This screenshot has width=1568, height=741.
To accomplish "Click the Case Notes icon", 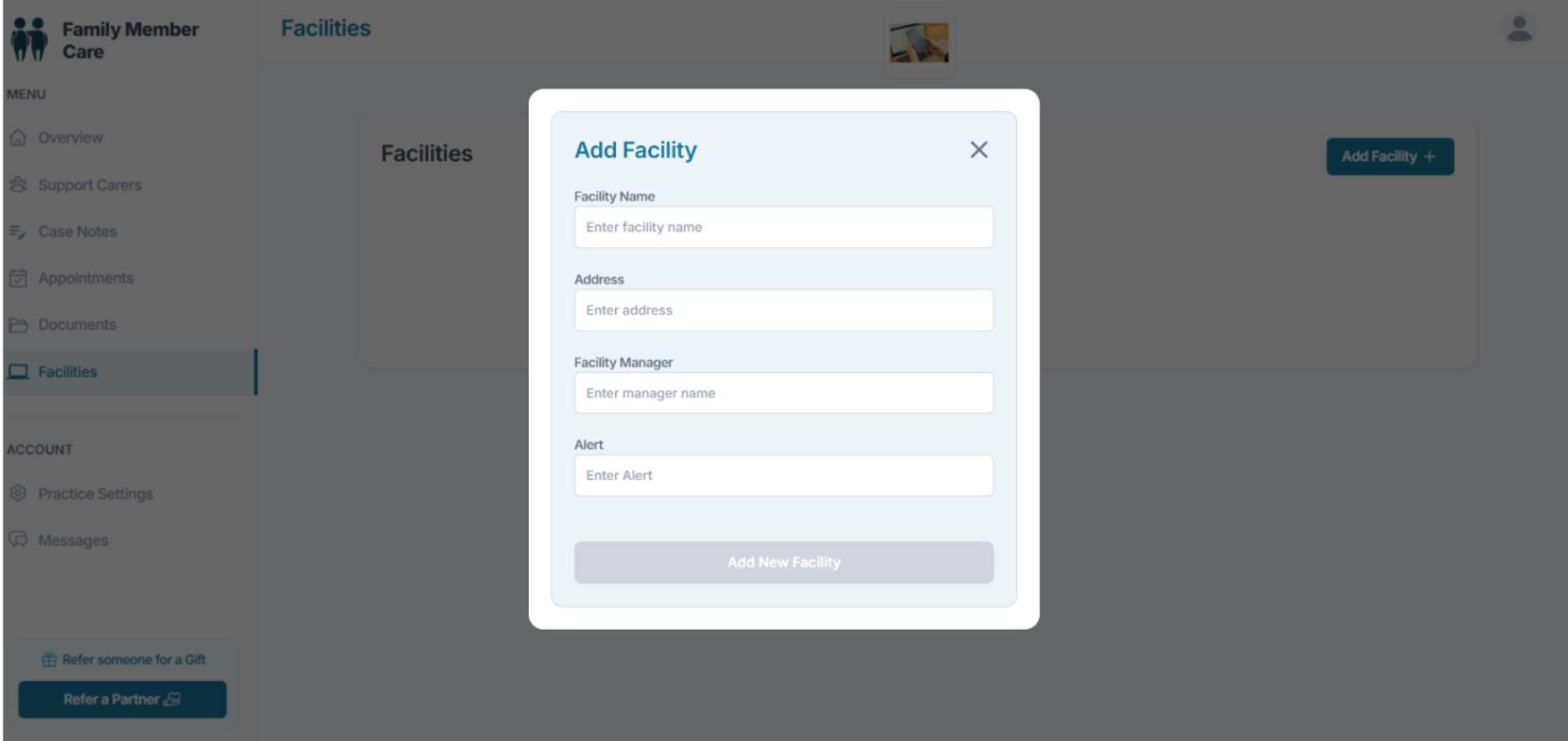I will coord(18,232).
